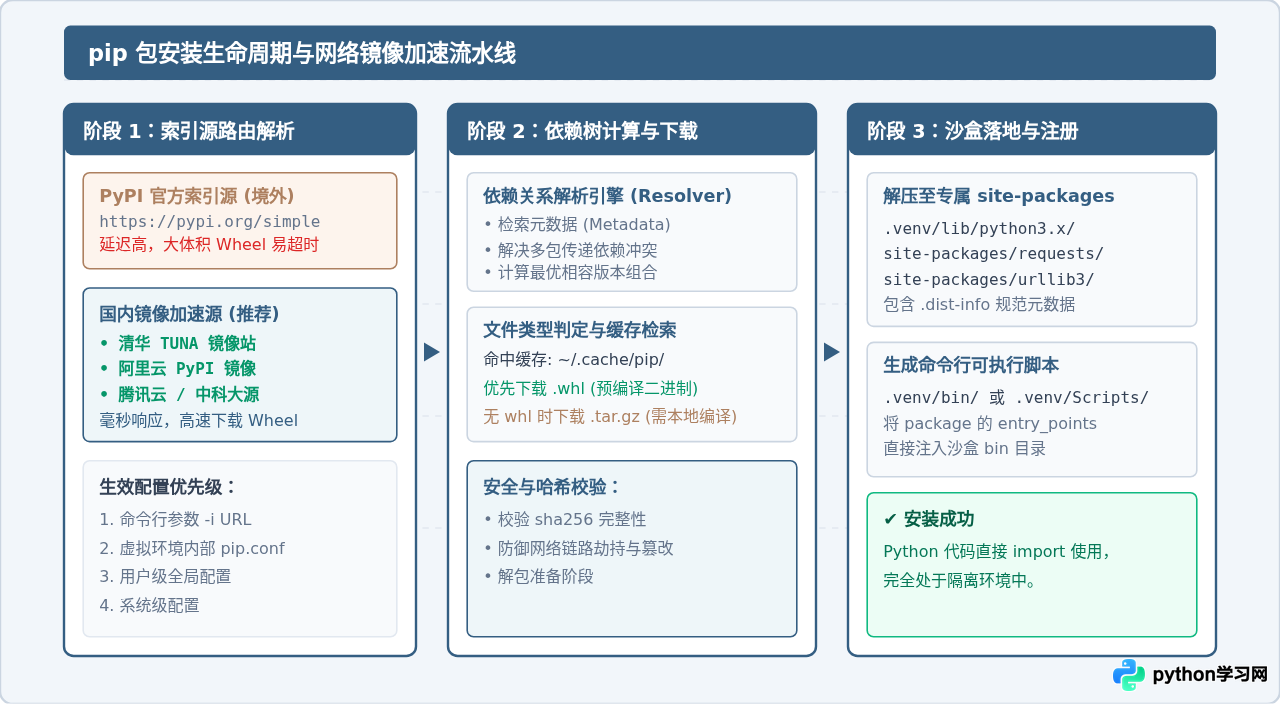
Task: Click the warning "延迟高，大体积 Wheel 易超时"
Action: point(209,244)
